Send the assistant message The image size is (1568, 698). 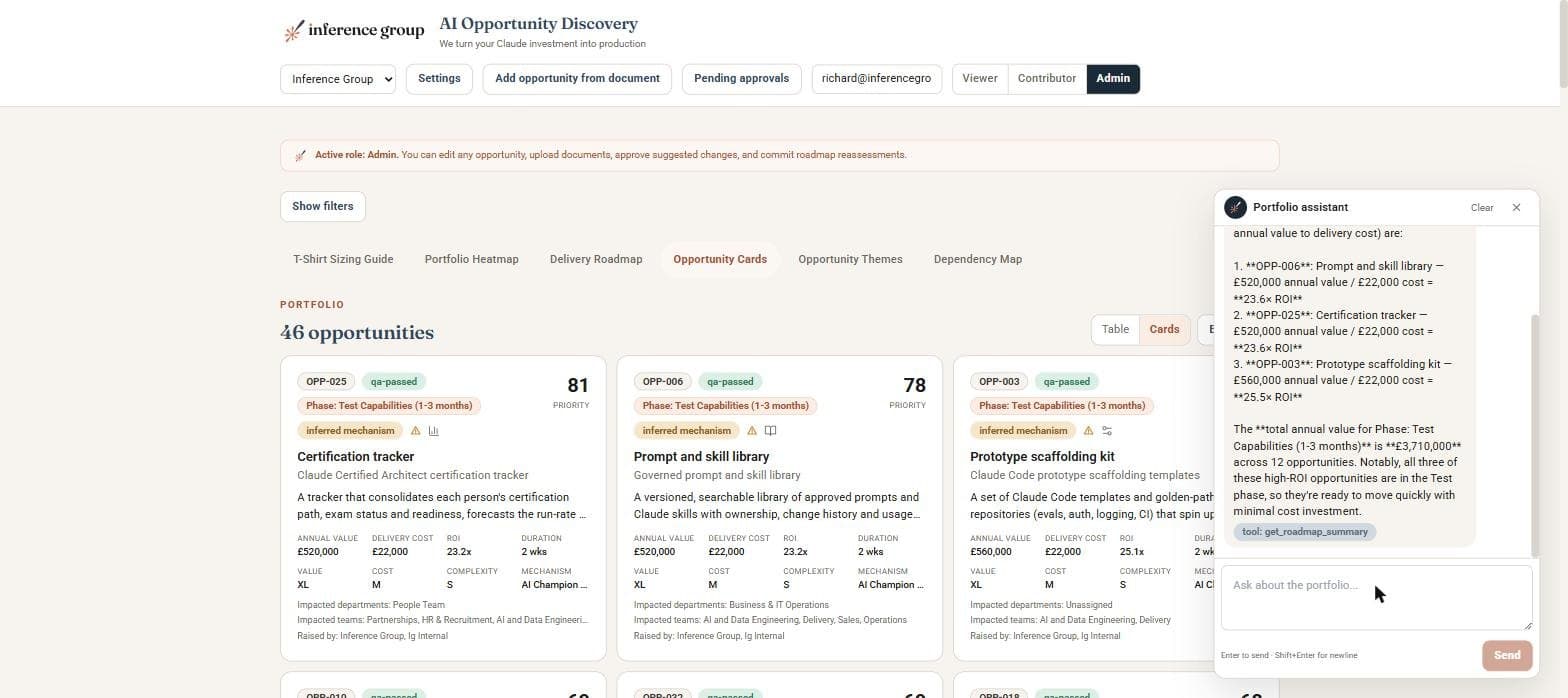pyautogui.click(x=1507, y=656)
